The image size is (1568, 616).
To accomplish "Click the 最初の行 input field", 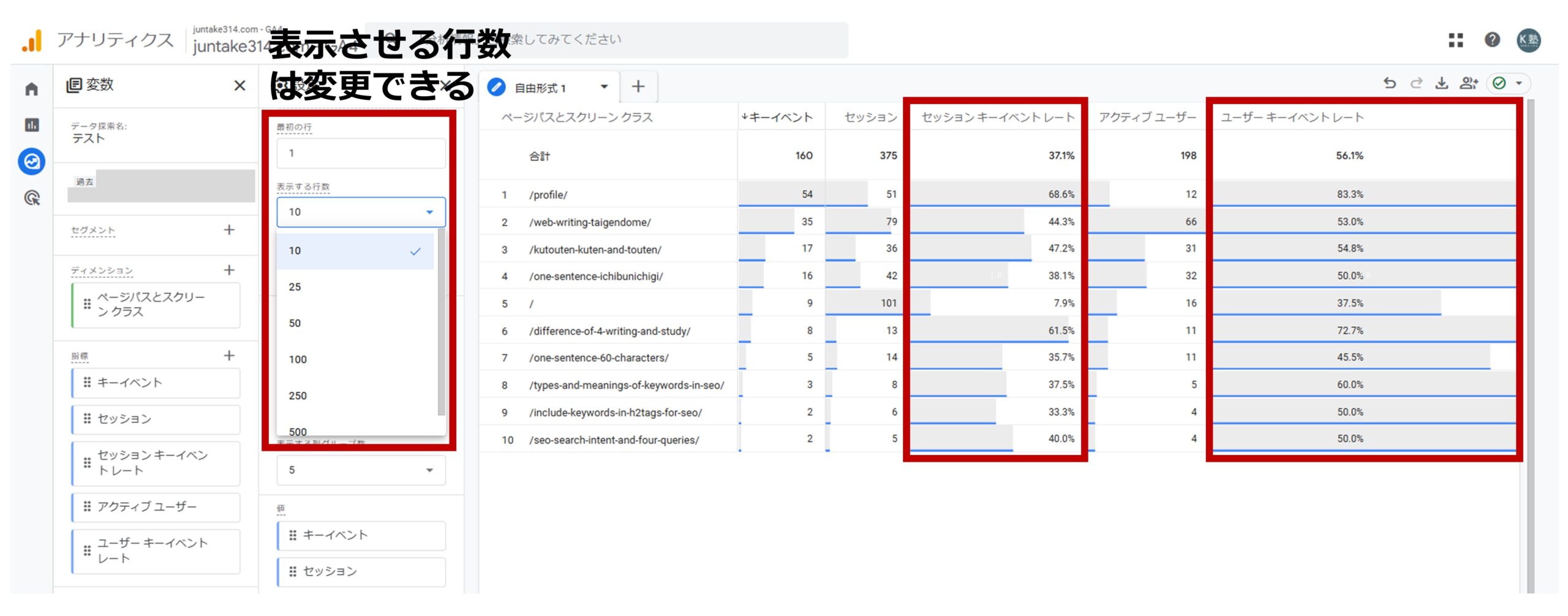I will click(360, 152).
